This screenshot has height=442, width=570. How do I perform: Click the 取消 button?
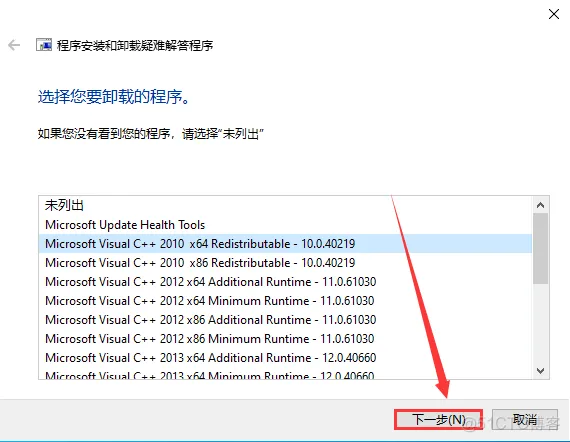(525, 419)
